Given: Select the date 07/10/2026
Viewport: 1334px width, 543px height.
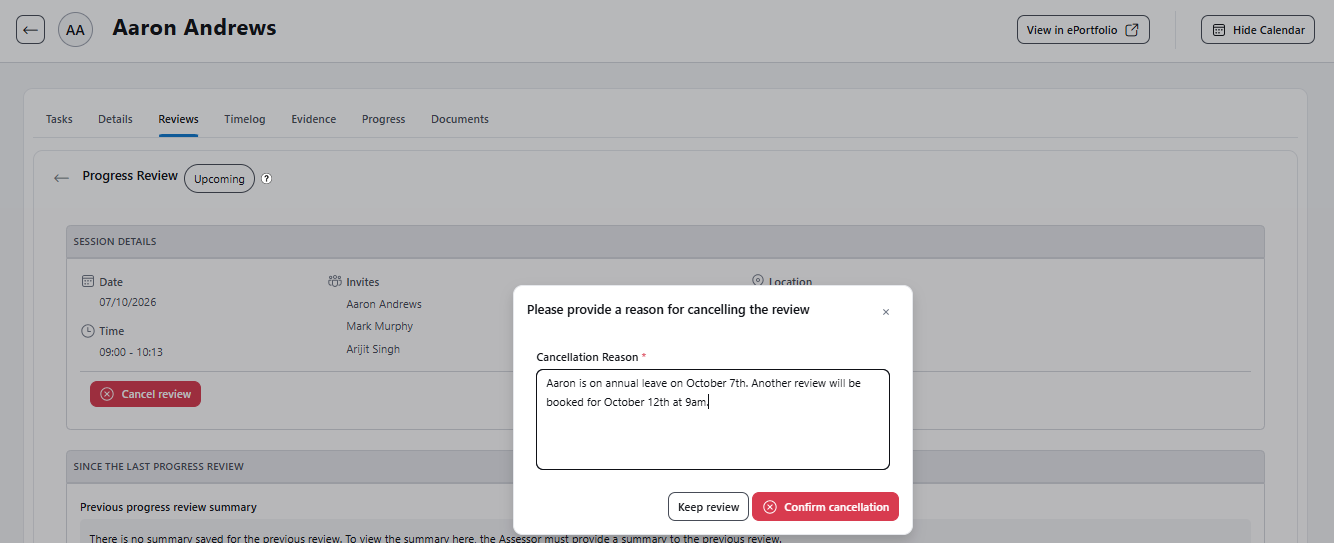Looking at the screenshot, I should tap(128, 302).
